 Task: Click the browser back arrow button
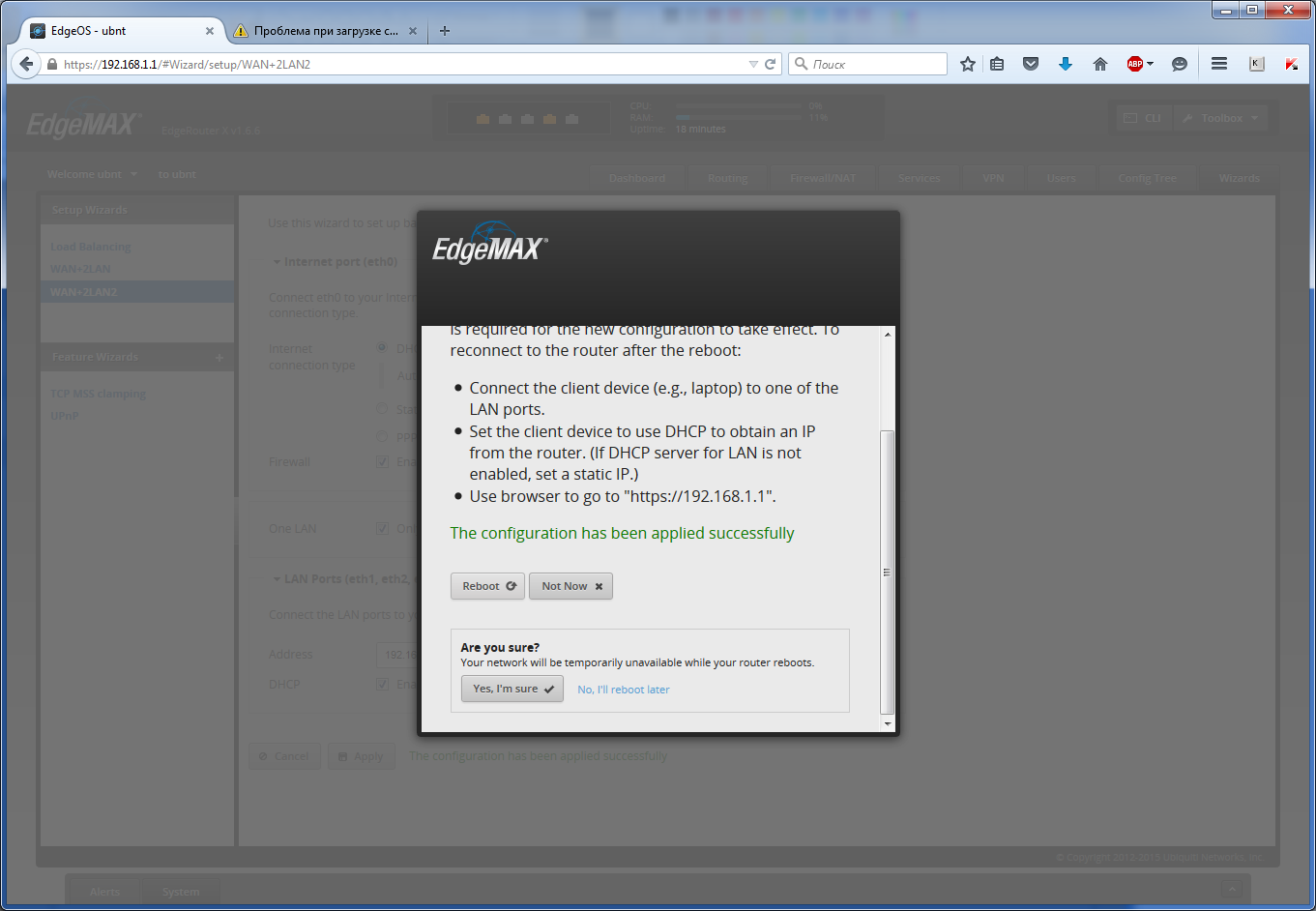pyautogui.click(x=26, y=64)
